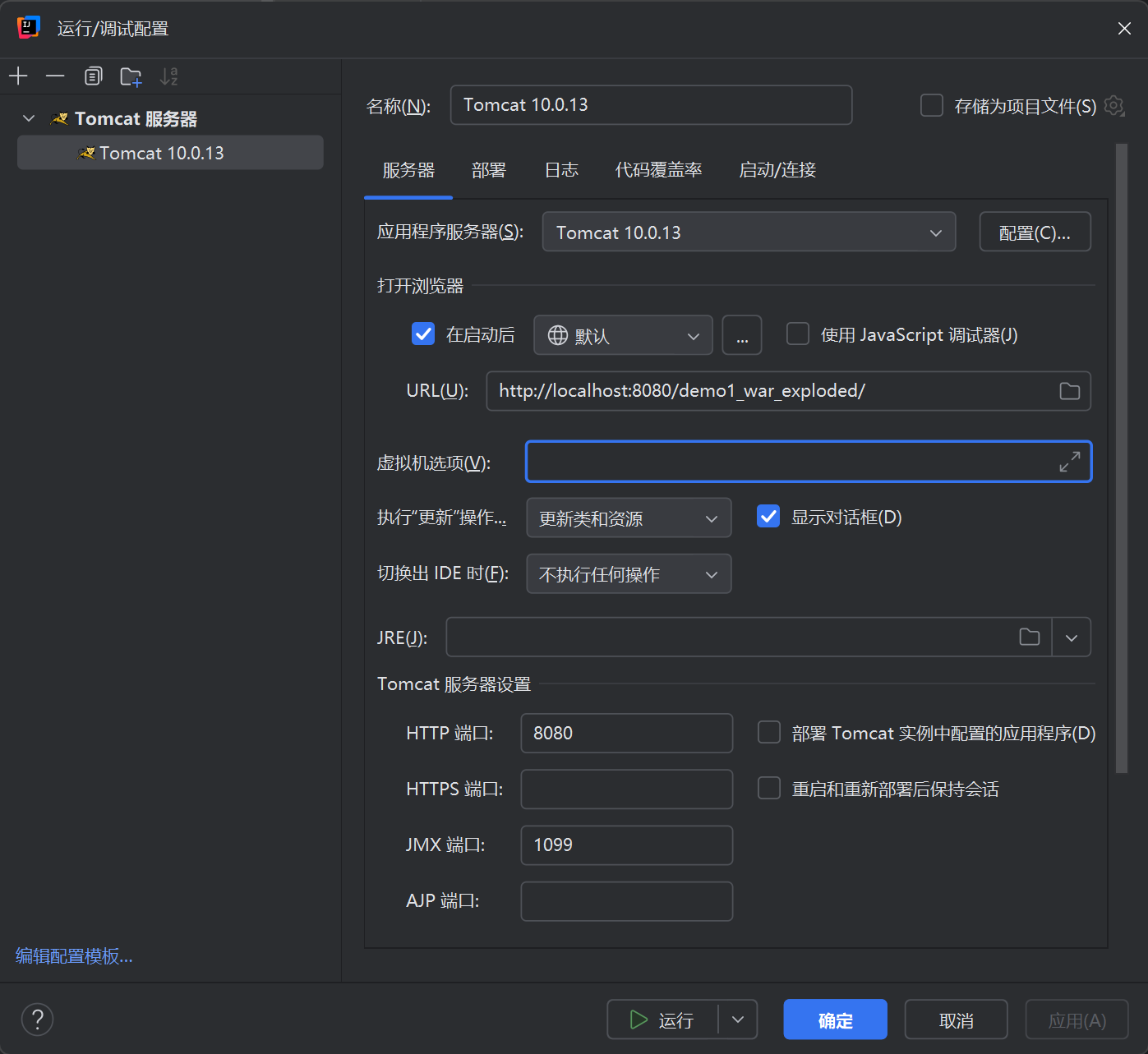1148x1054 pixels.
Task: Switch to 服务器 tab
Action: [x=408, y=170]
